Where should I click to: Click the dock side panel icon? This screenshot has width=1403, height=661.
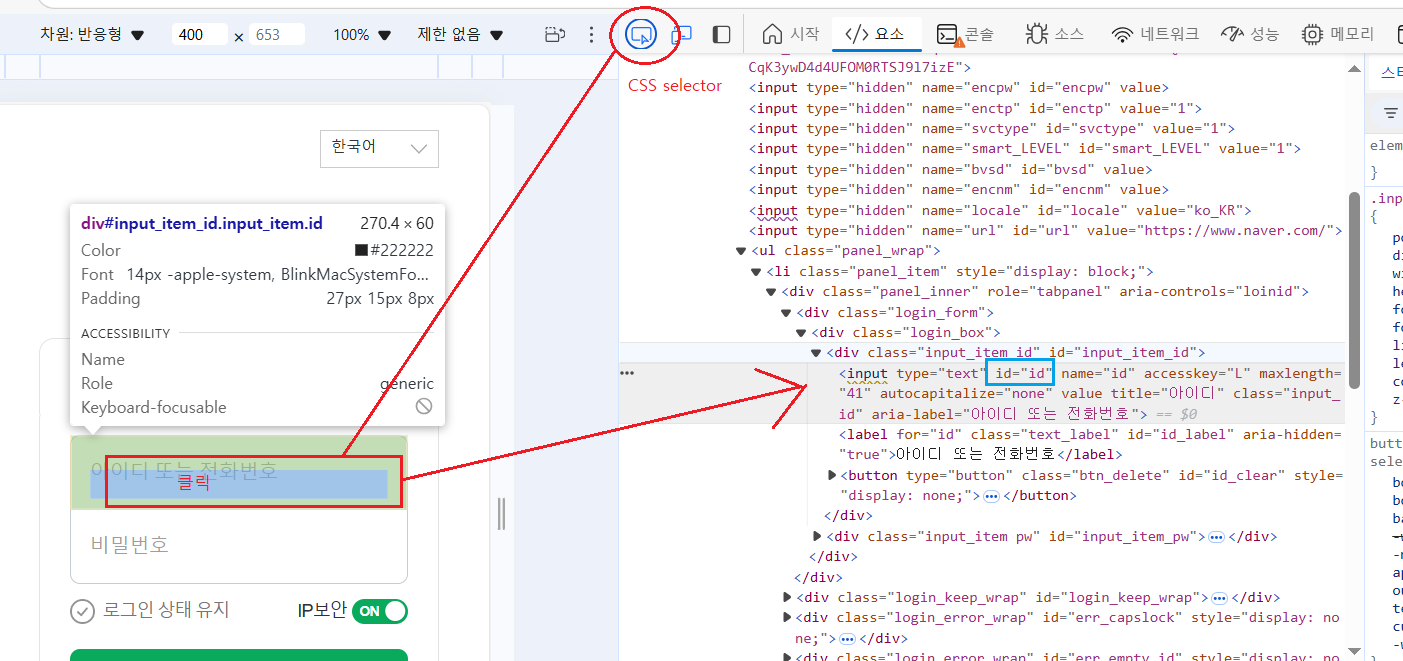pos(721,35)
